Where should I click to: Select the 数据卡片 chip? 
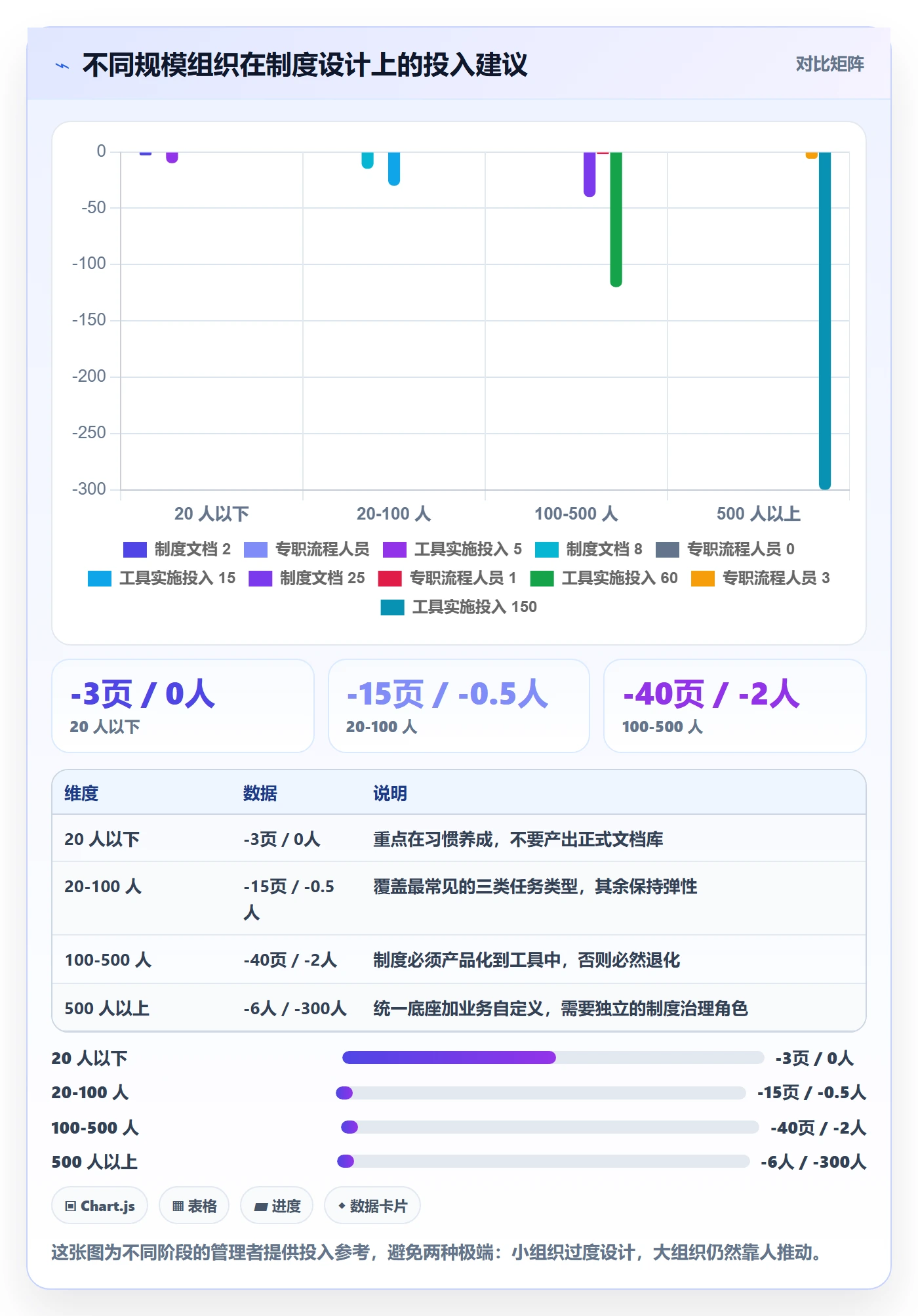coord(372,1206)
